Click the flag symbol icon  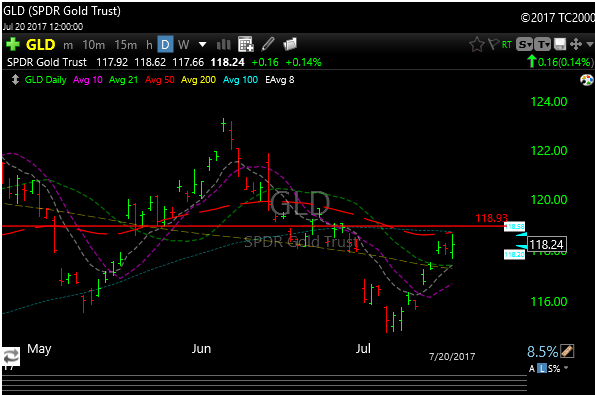coord(493,44)
